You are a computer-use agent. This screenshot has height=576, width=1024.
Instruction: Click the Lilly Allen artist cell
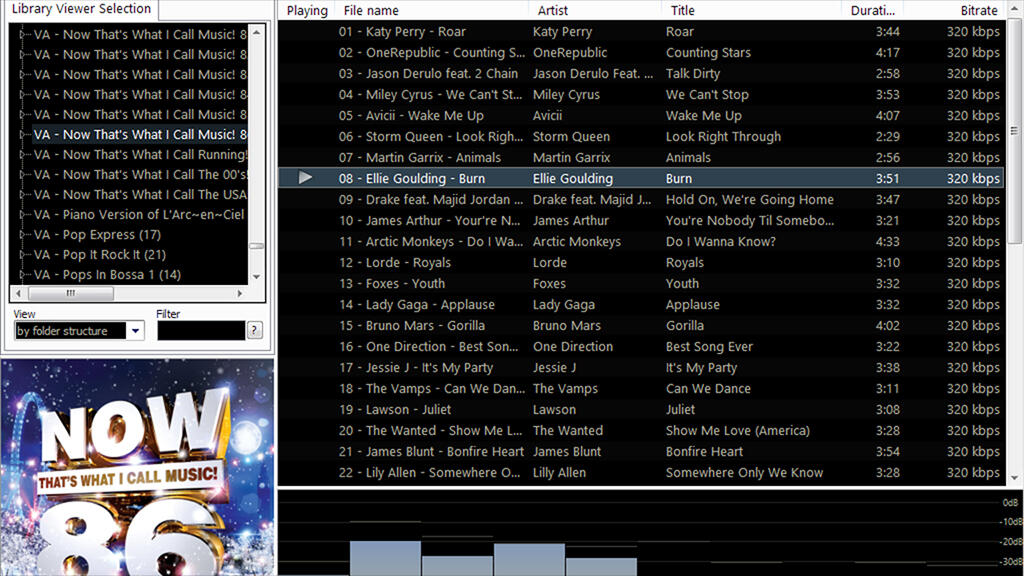click(x=559, y=472)
